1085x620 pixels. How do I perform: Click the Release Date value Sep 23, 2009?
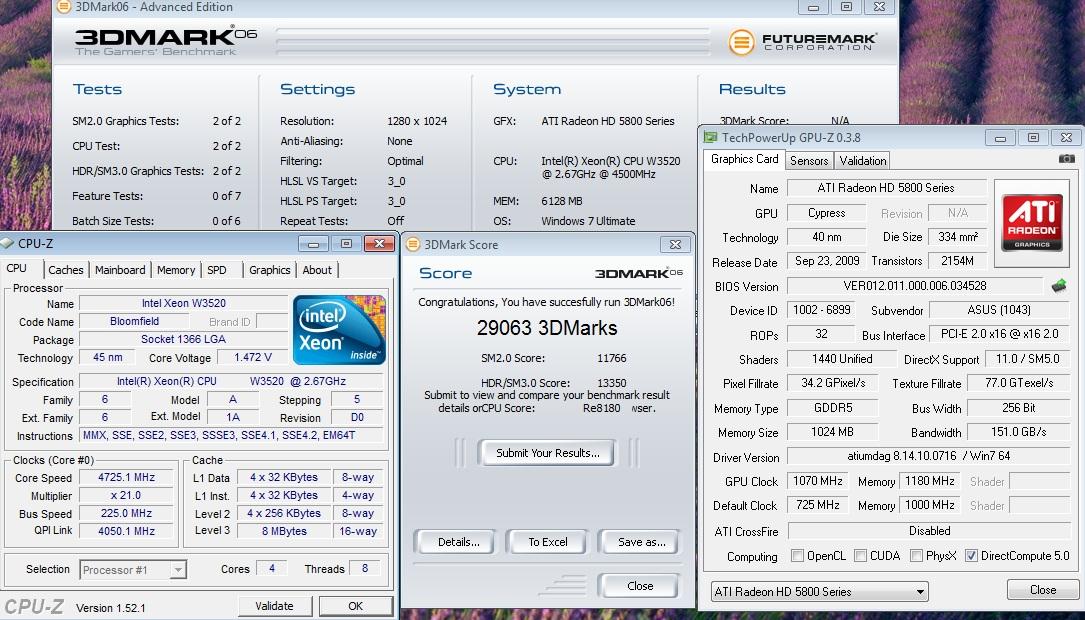(826, 261)
